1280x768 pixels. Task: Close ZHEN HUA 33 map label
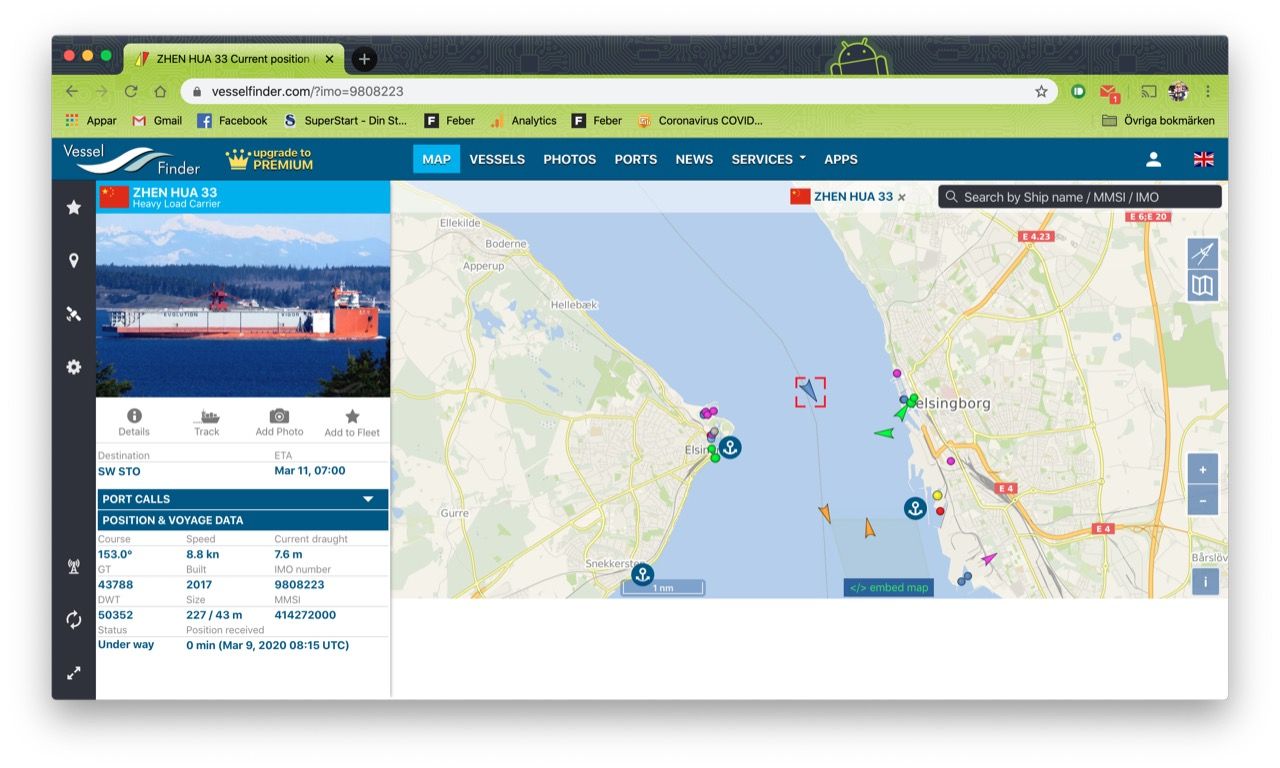901,197
